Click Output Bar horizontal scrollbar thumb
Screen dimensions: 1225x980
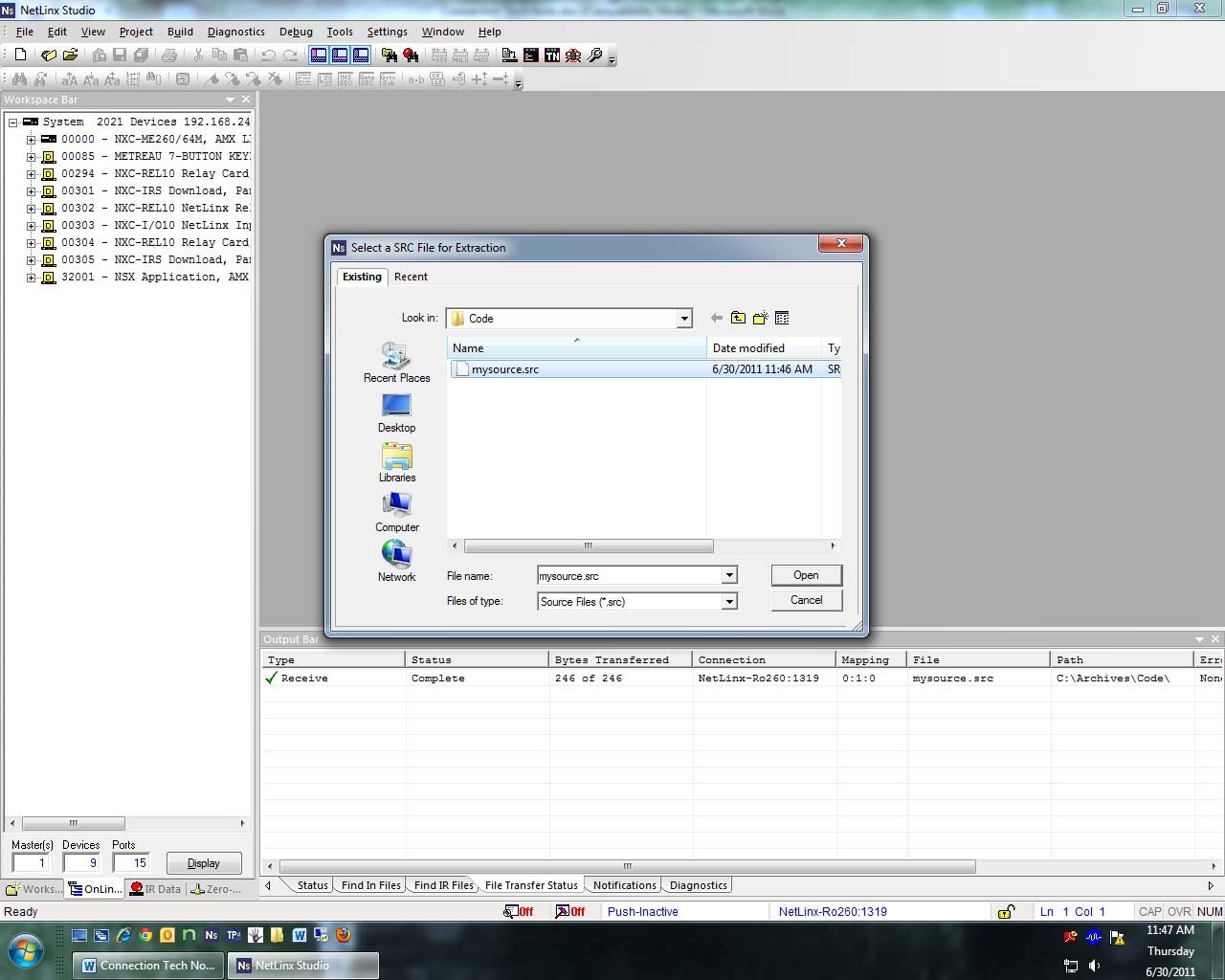click(x=627, y=866)
